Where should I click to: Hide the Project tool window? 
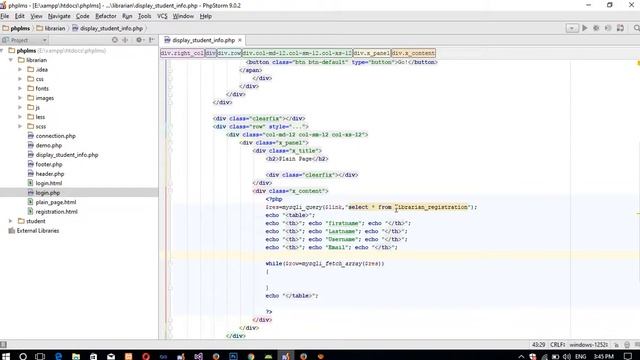click(151, 40)
